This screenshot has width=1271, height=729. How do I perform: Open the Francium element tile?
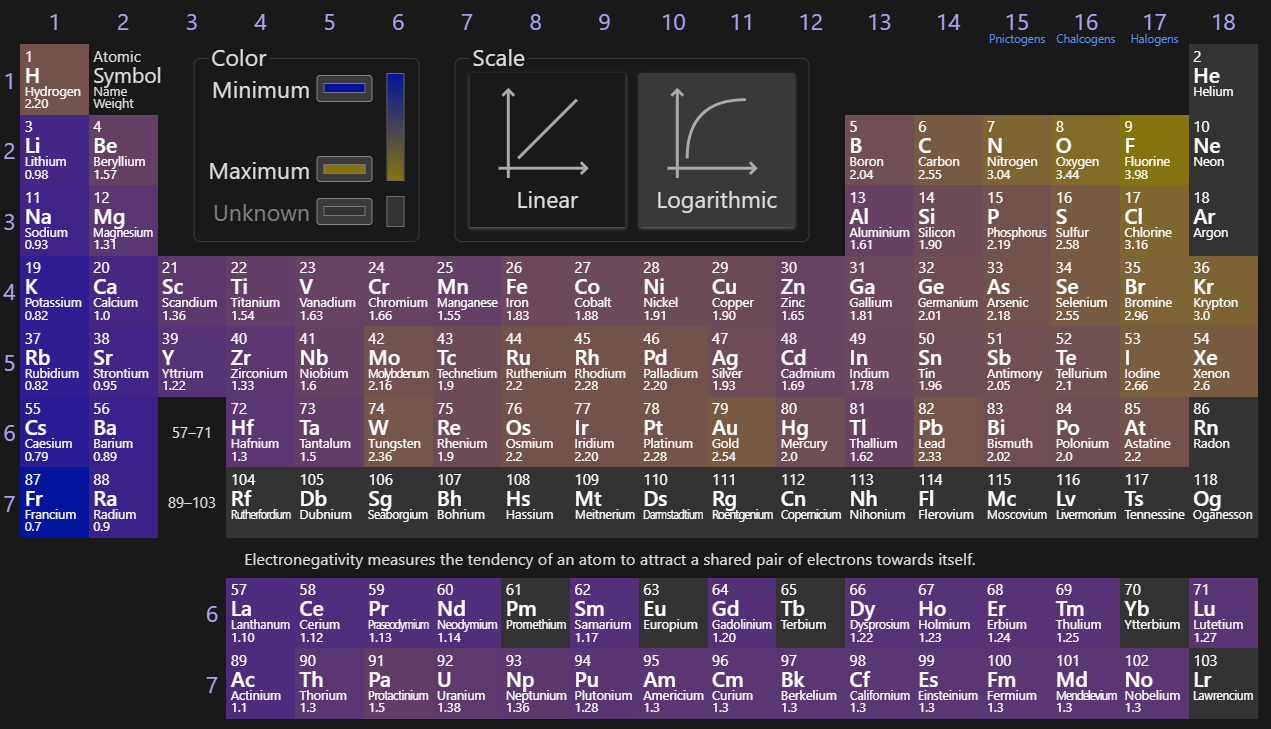pyautogui.click(x=54, y=502)
